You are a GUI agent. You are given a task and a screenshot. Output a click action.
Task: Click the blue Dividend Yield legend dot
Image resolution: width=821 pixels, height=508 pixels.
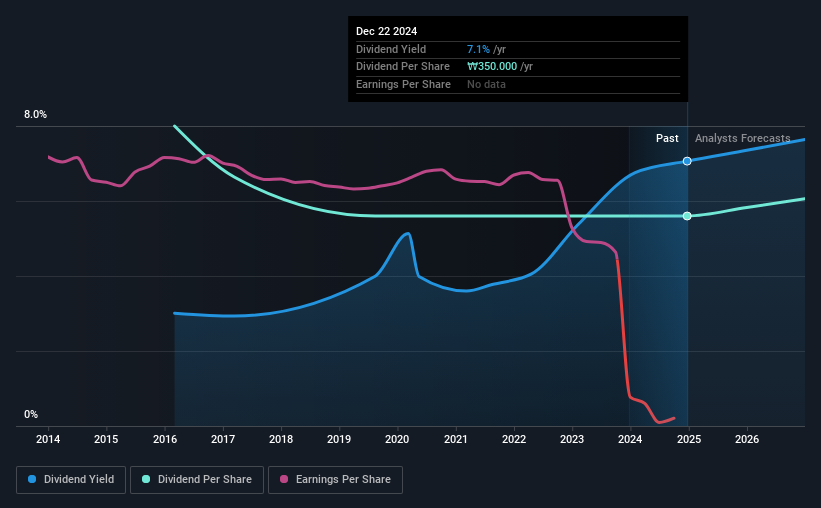click(x=32, y=479)
